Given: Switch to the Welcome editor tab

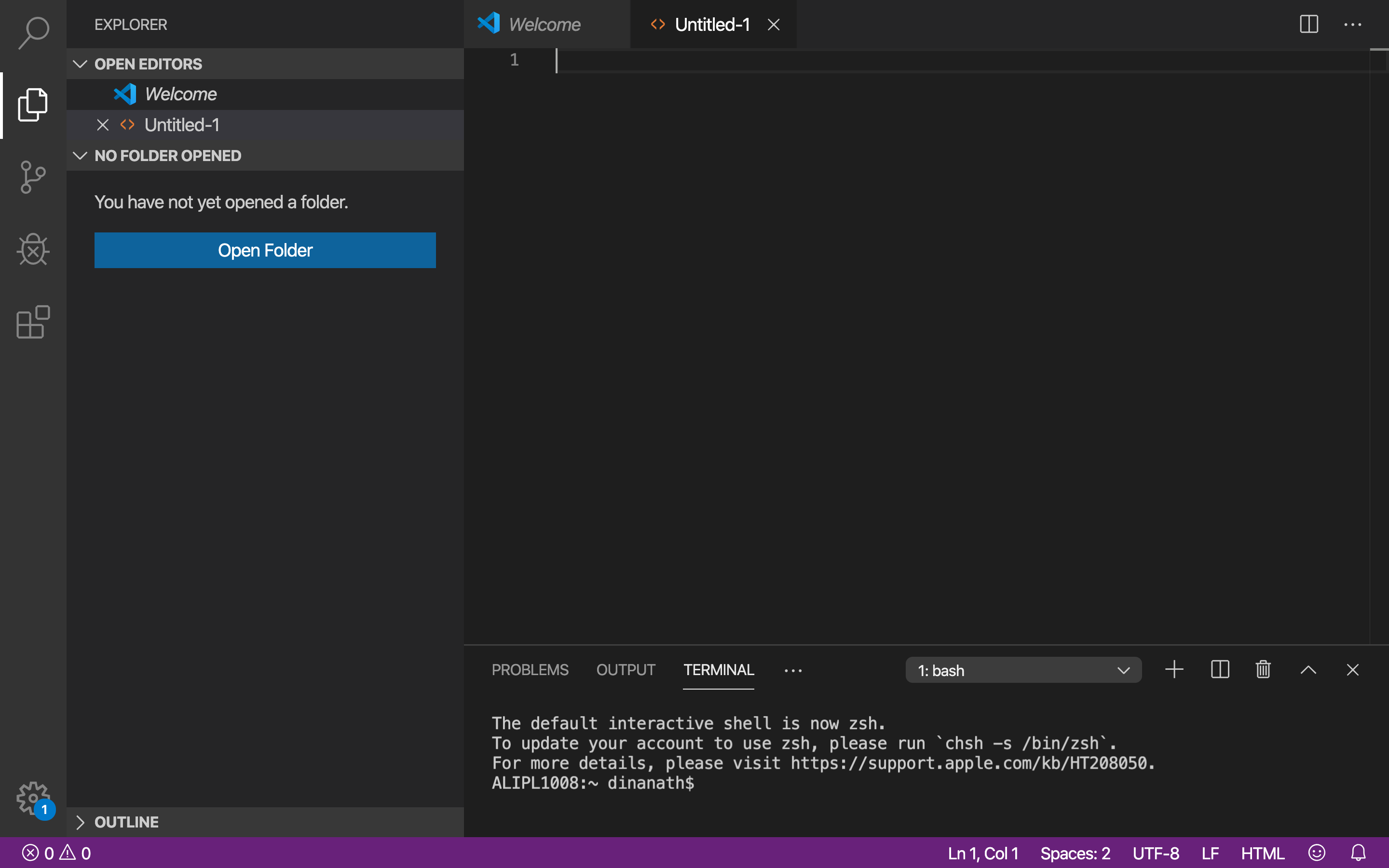Looking at the screenshot, I should [x=544, y=25].
